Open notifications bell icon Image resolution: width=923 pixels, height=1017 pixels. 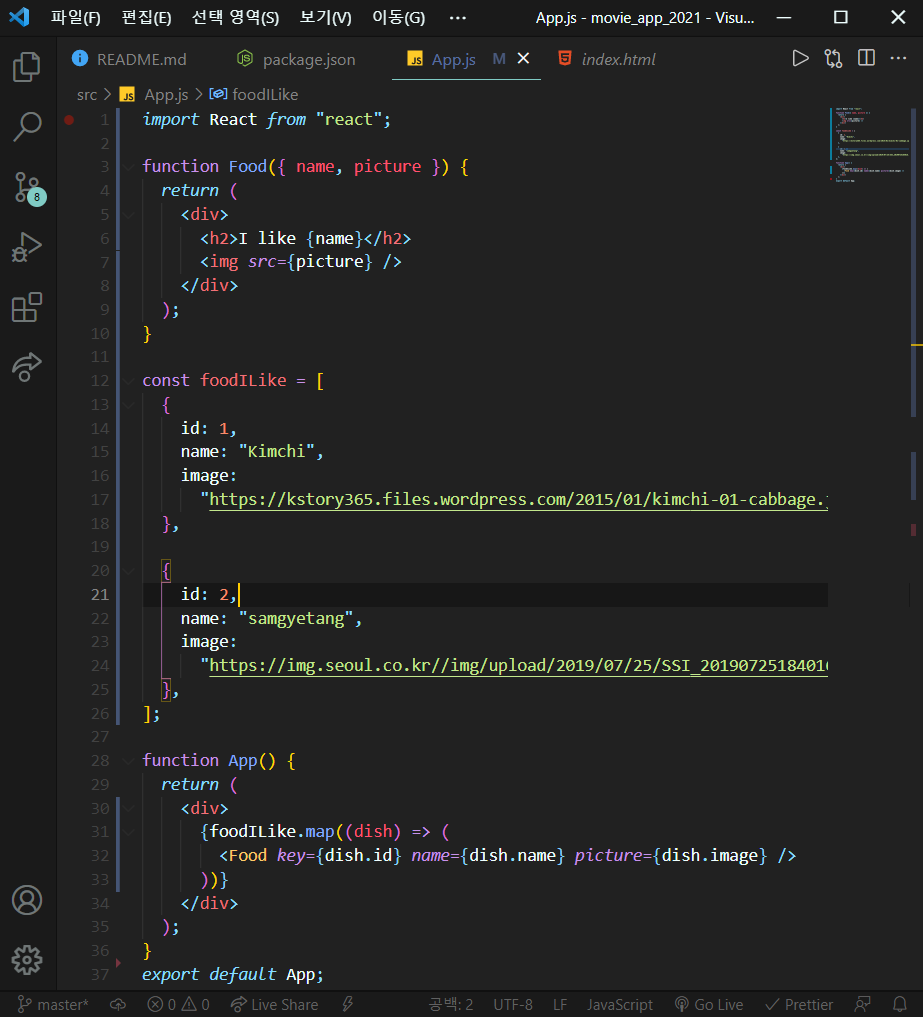coord(900,1005)
